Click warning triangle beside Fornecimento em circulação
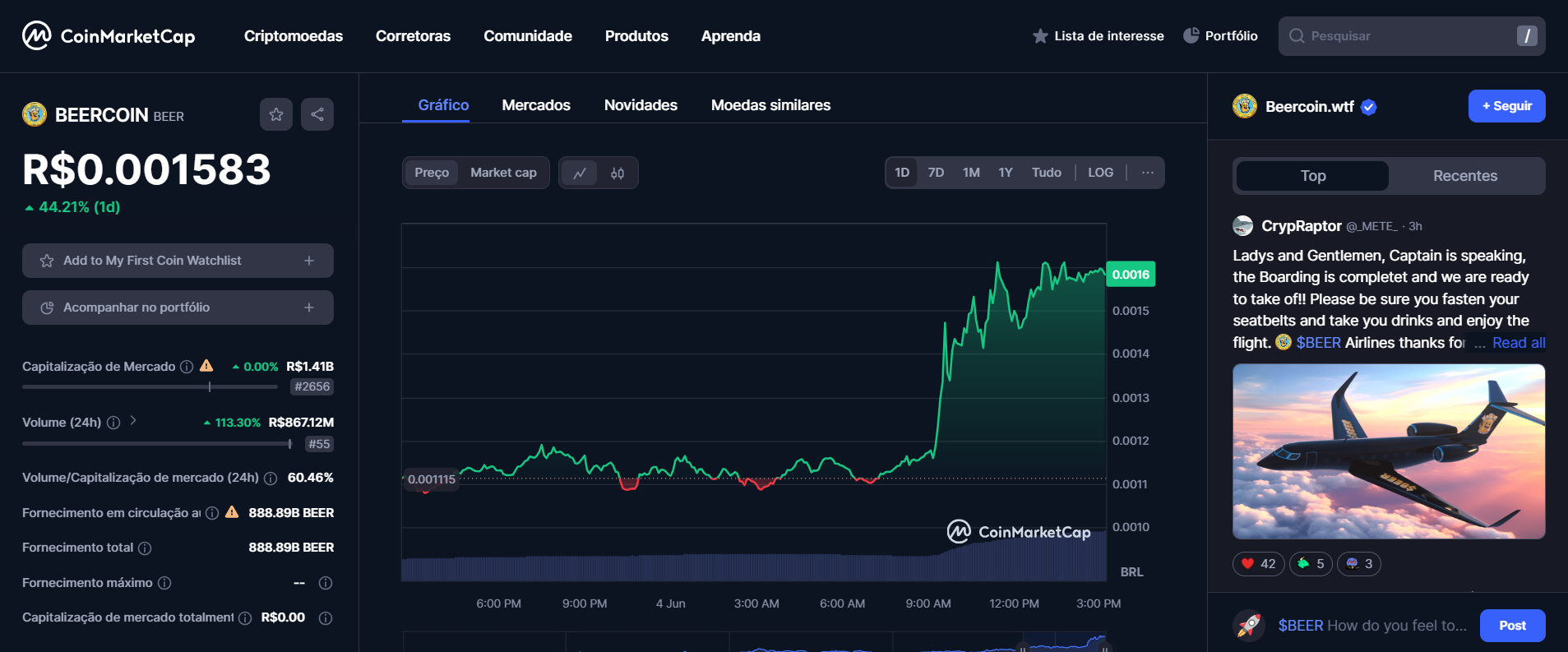The height and width of the screenshot is (652, 1568). click(x=232, y=512)
